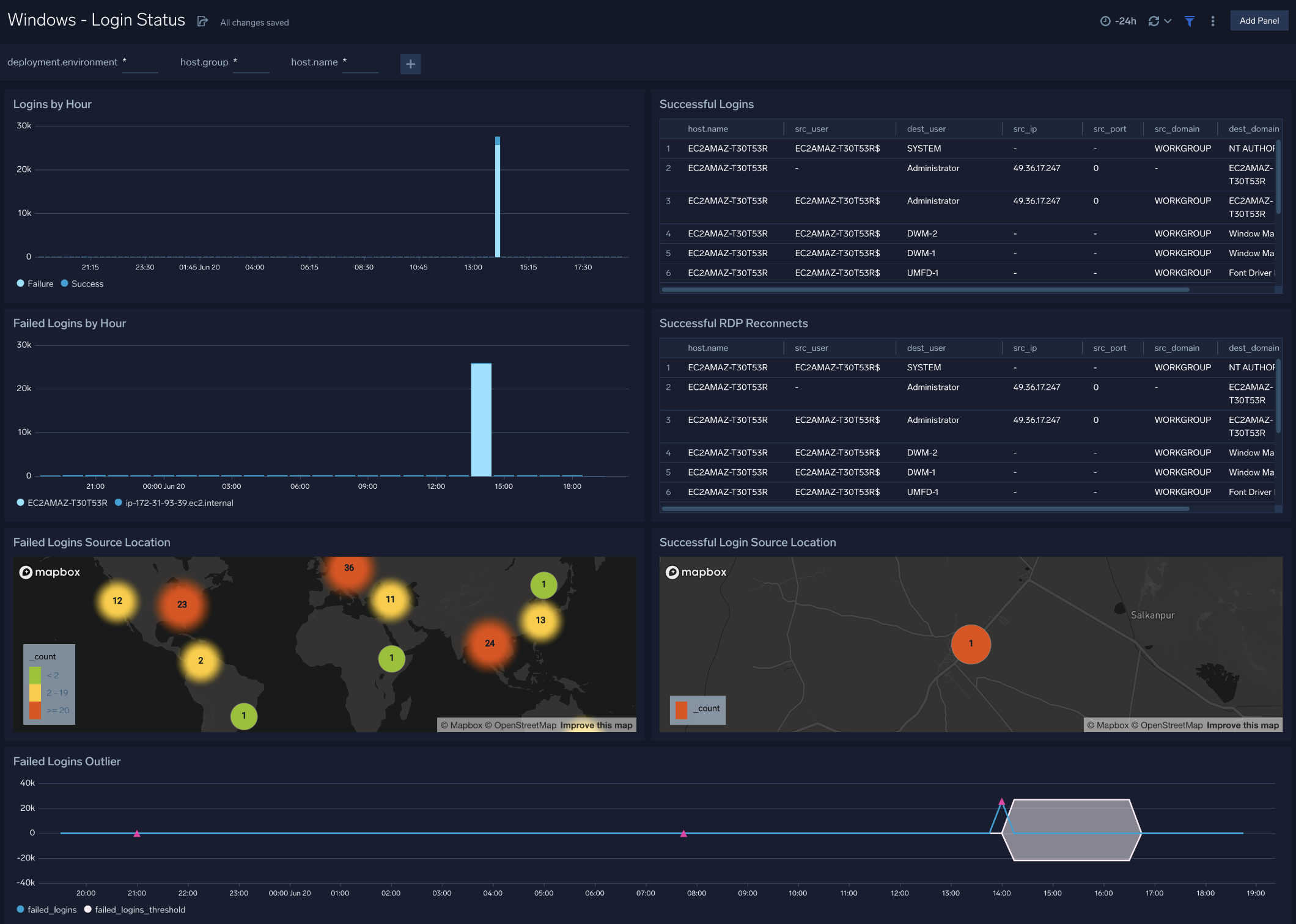The height and width of the screenshot is (924, 1296).
Task: Click the tall bar in Failed Logins by Hour
Action: click(x=481, y=420)
